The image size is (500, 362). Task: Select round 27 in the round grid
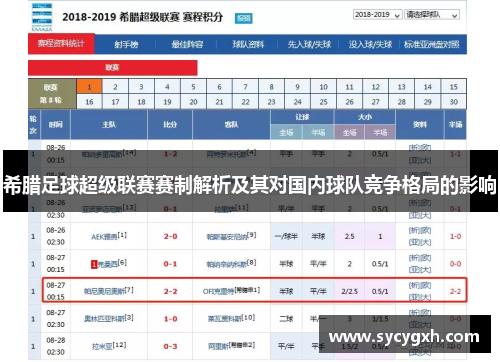pyautogui.click(x=375, y=102)
